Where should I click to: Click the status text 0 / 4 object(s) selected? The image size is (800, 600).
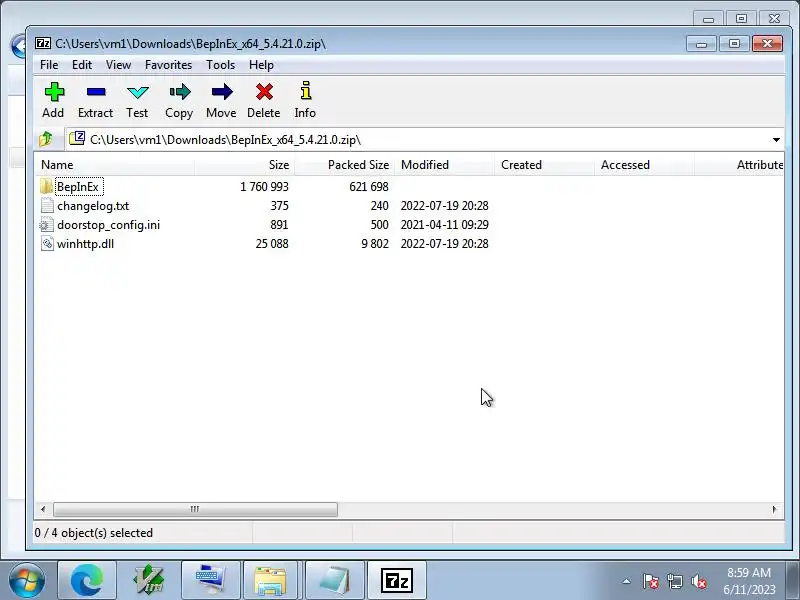coord(94,533)
